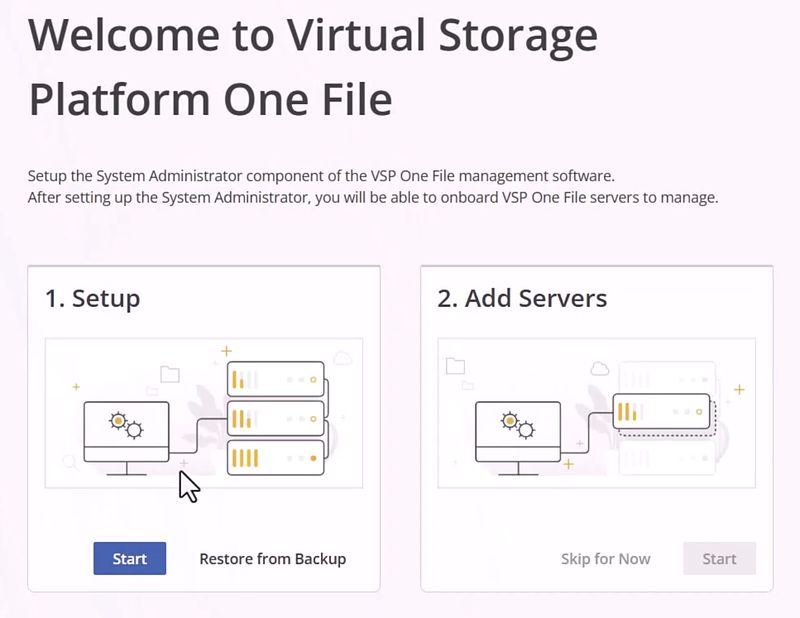Click the greyed Start button under Add Servers
800x618 pixels.
(x=719, y=558)
